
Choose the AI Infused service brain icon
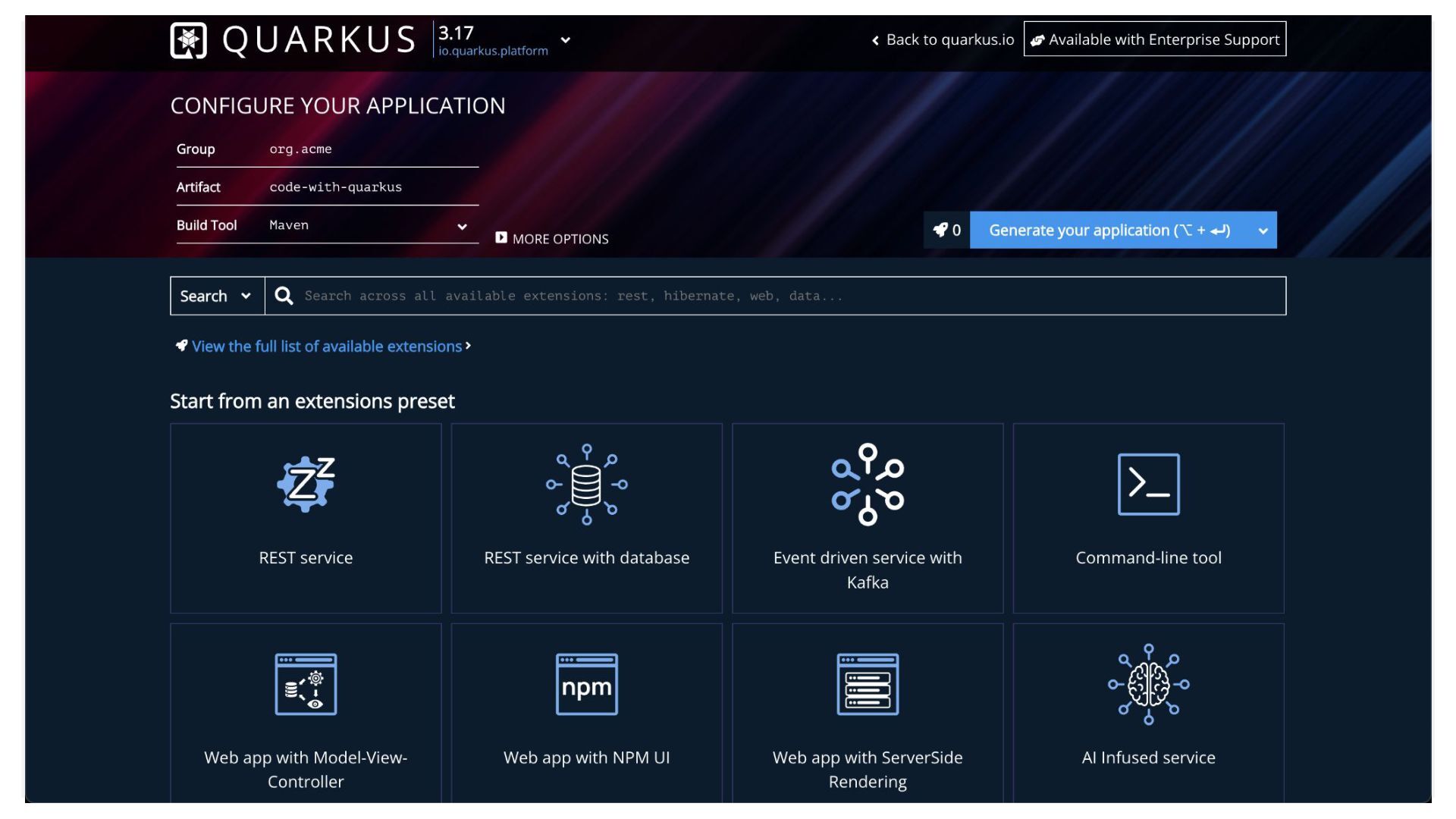pyautogui.click(x=1148, y=684)
